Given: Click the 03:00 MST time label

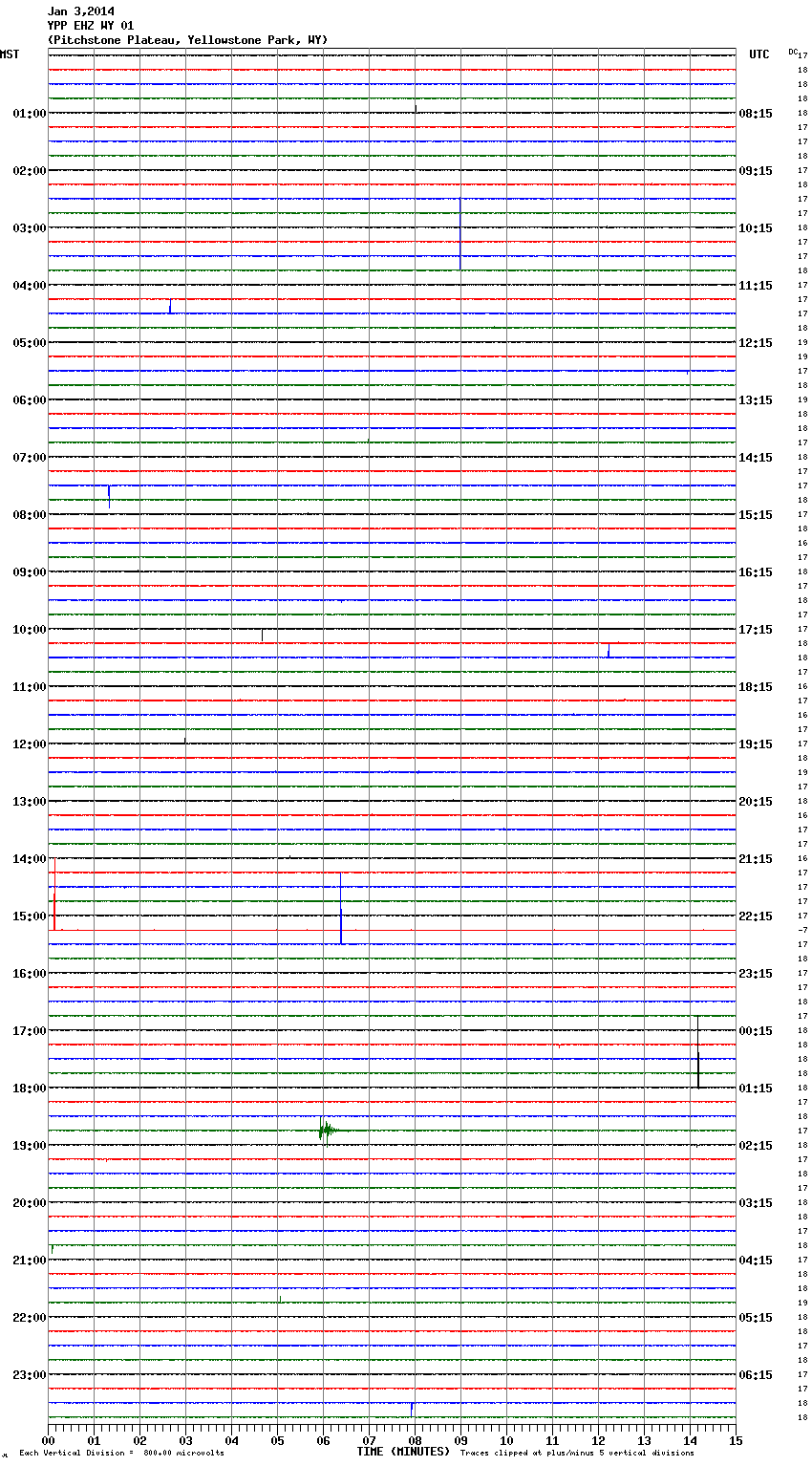Looking at the screenshot, I should [x=30, y=228].
